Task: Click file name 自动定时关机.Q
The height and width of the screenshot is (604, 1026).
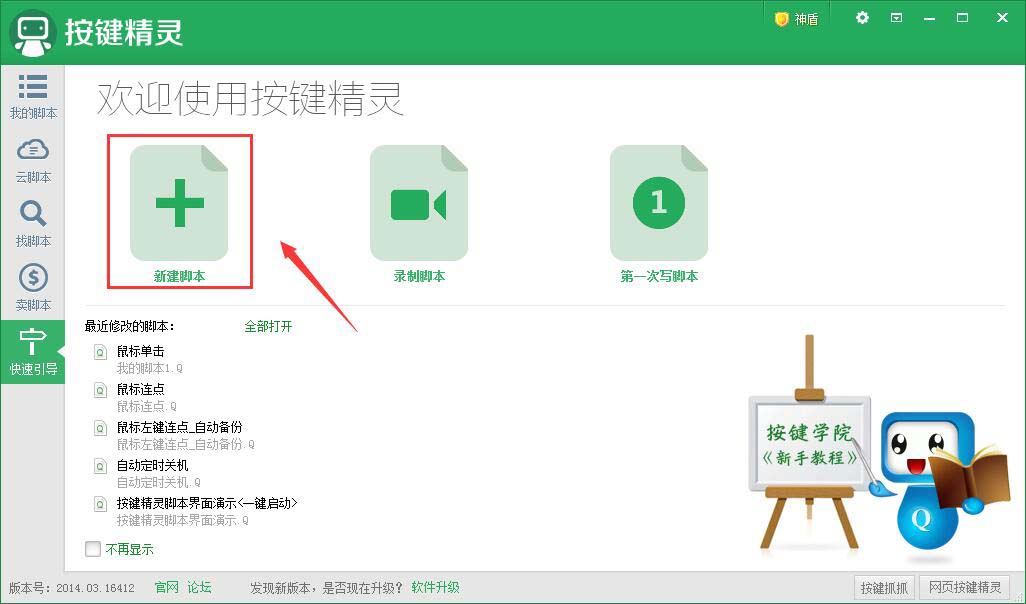Action: coord(158,482)
